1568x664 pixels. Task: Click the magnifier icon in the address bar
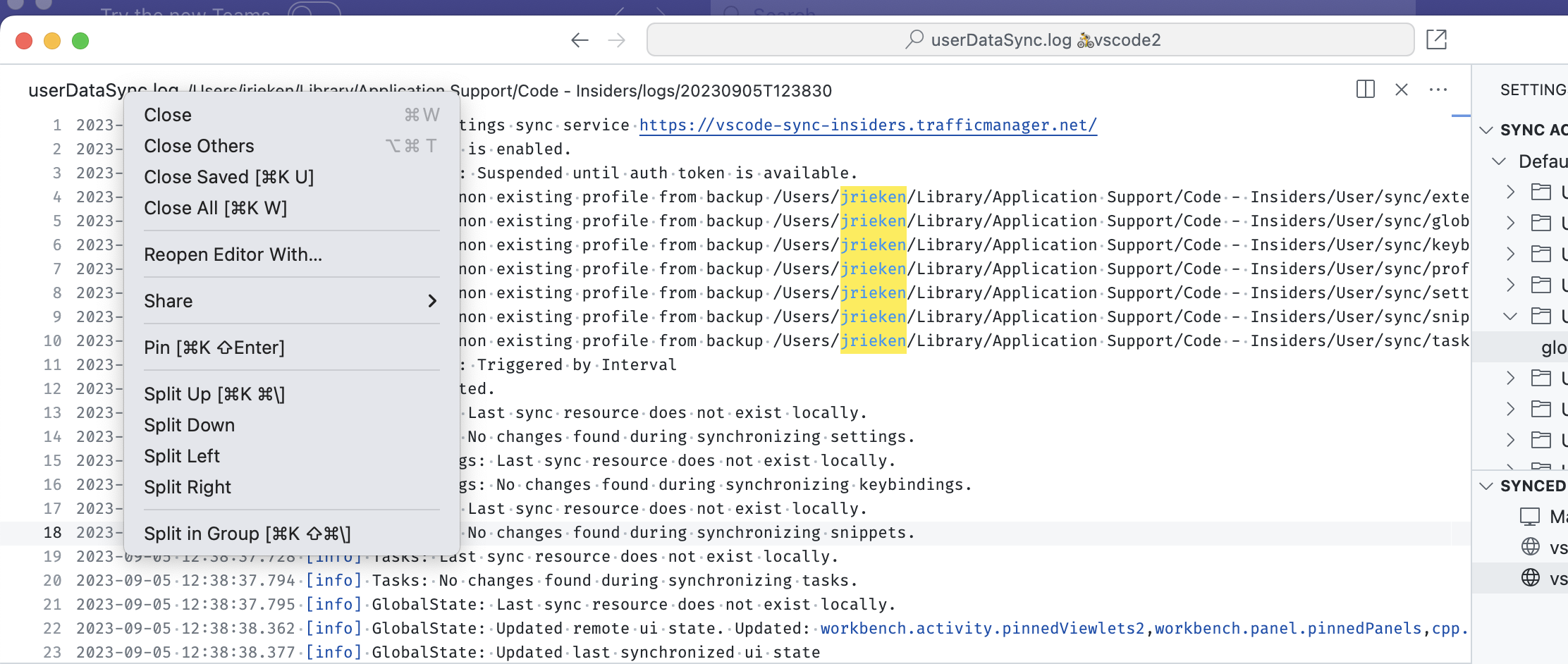point(914,39)
